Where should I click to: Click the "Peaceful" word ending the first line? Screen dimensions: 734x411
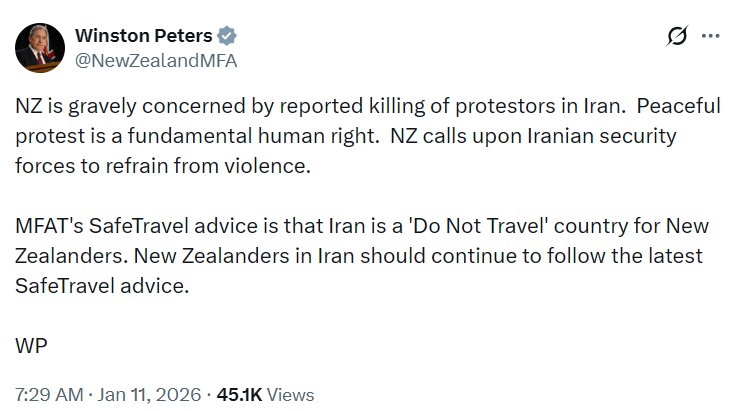pyautogui.click(x=680, y=107)
